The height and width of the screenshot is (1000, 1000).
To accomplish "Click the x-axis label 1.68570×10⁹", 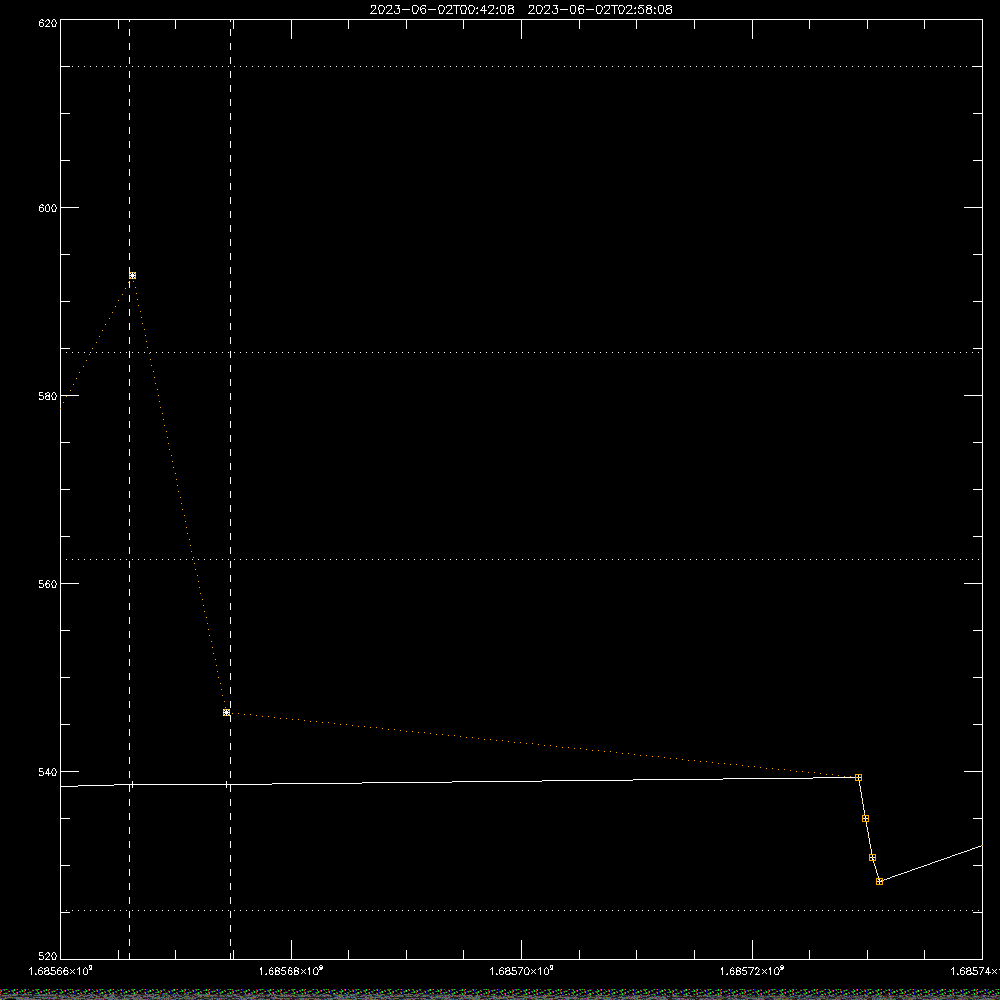I will coord(522,971).
